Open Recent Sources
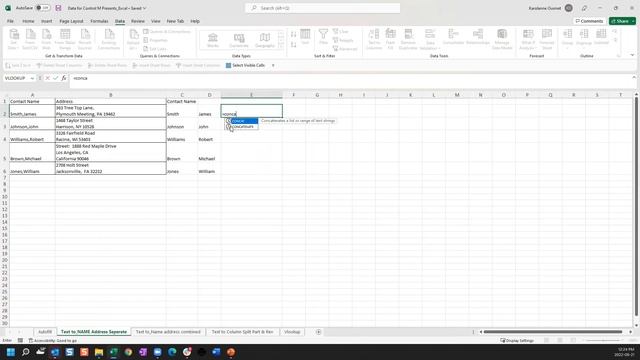The image size is (640, 360). tap(85, 40)
